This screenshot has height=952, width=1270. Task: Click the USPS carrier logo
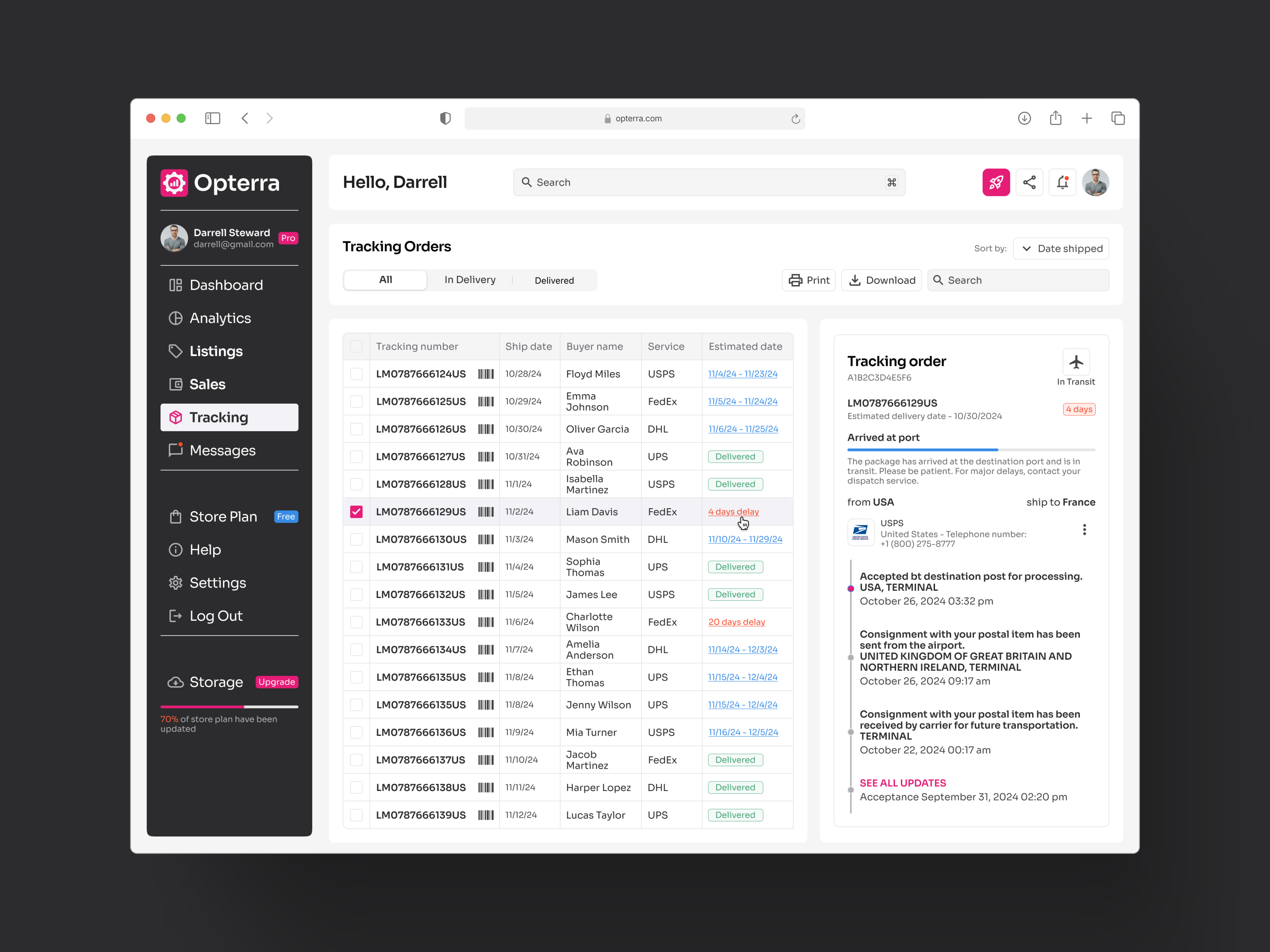click(861, 533)
